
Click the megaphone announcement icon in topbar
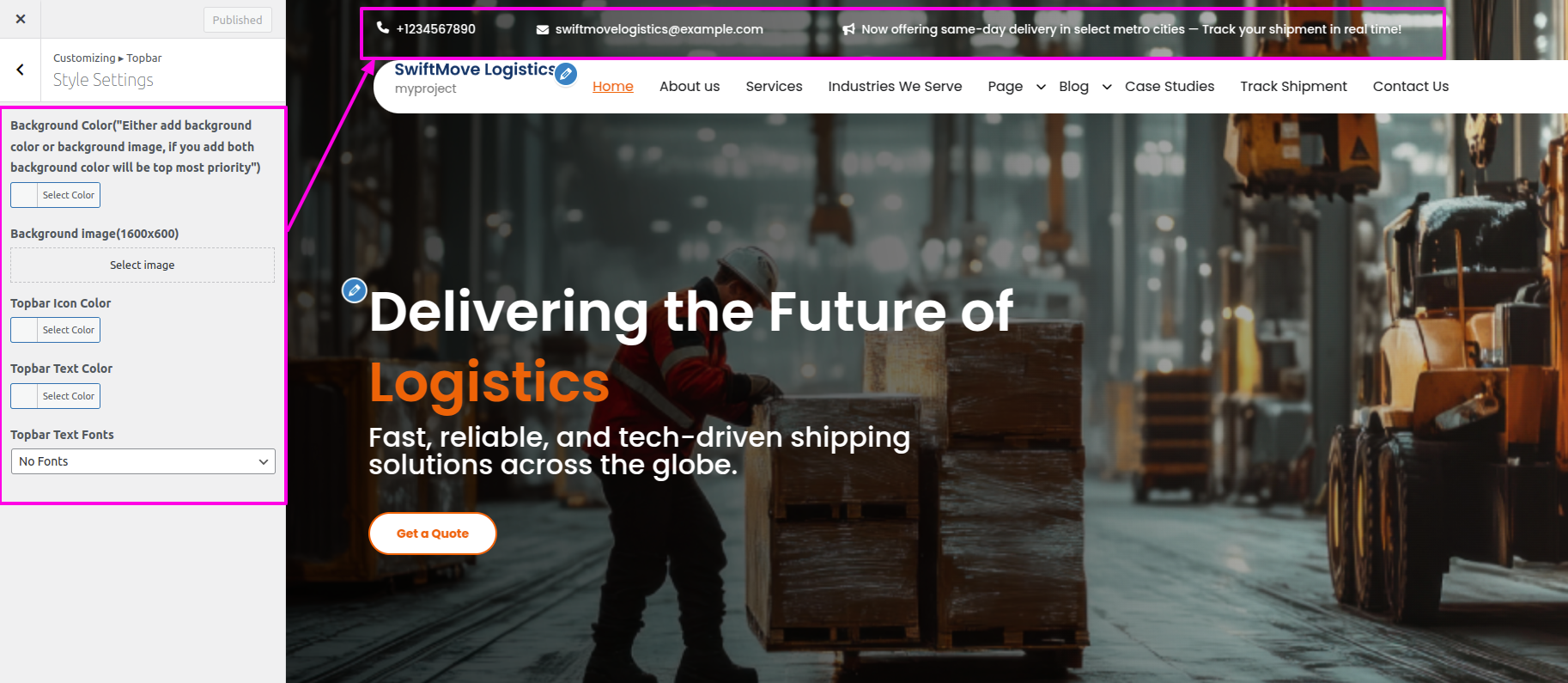click(x=848, y=29)
